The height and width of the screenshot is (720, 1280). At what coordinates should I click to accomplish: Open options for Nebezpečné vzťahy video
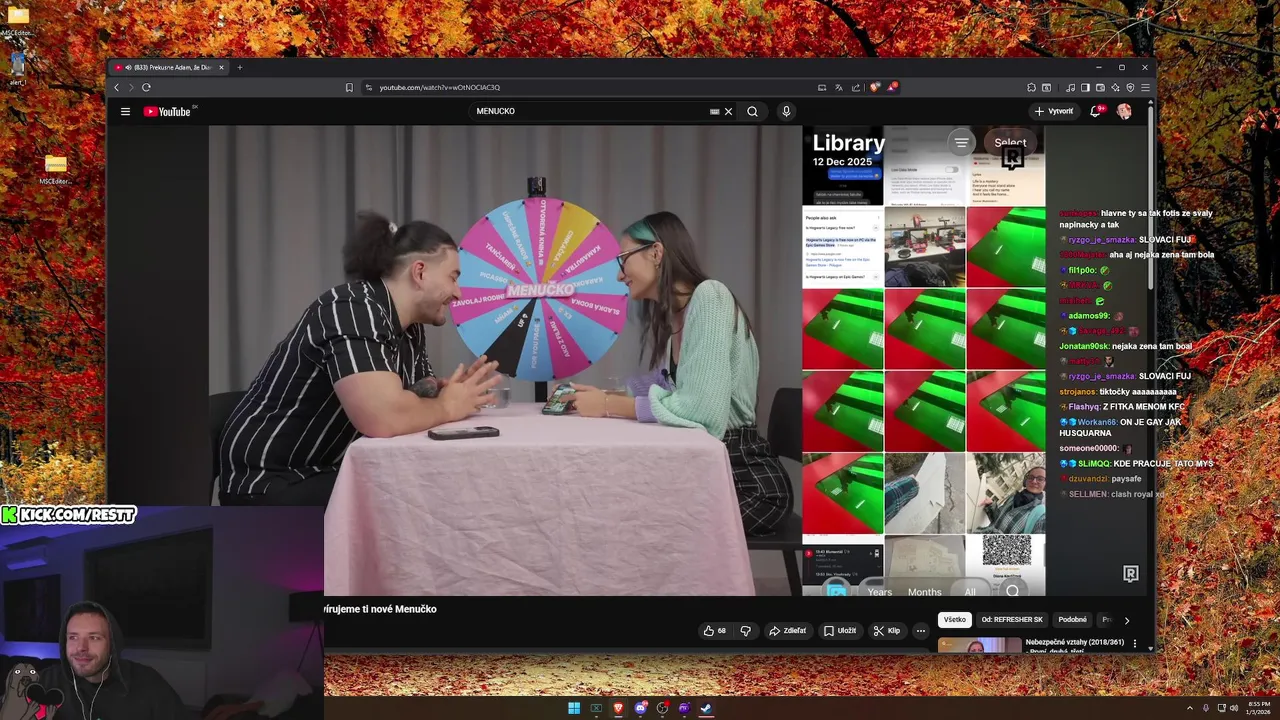[1134, 644]
